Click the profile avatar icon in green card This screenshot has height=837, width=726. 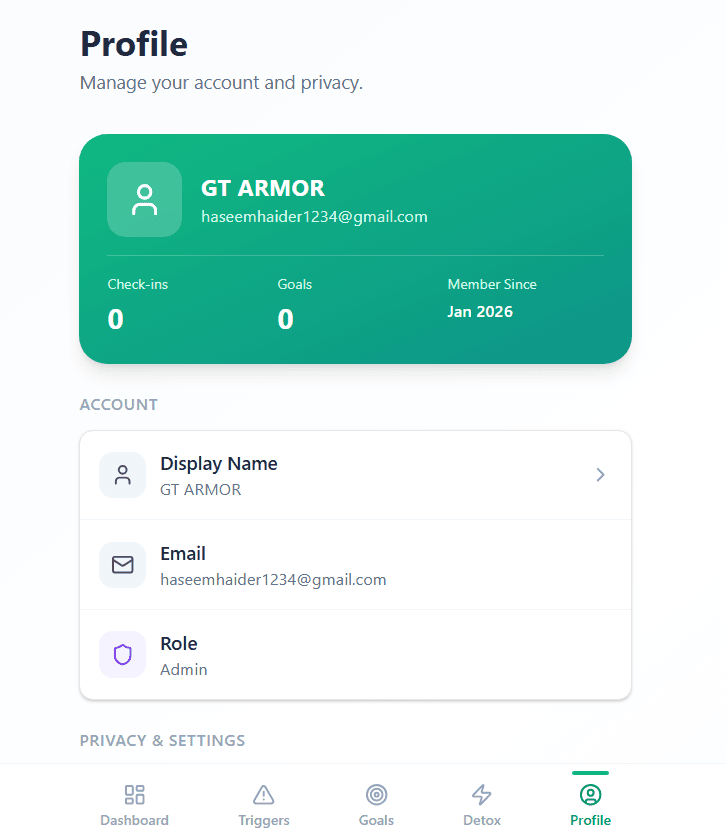[x=145, y=199]
